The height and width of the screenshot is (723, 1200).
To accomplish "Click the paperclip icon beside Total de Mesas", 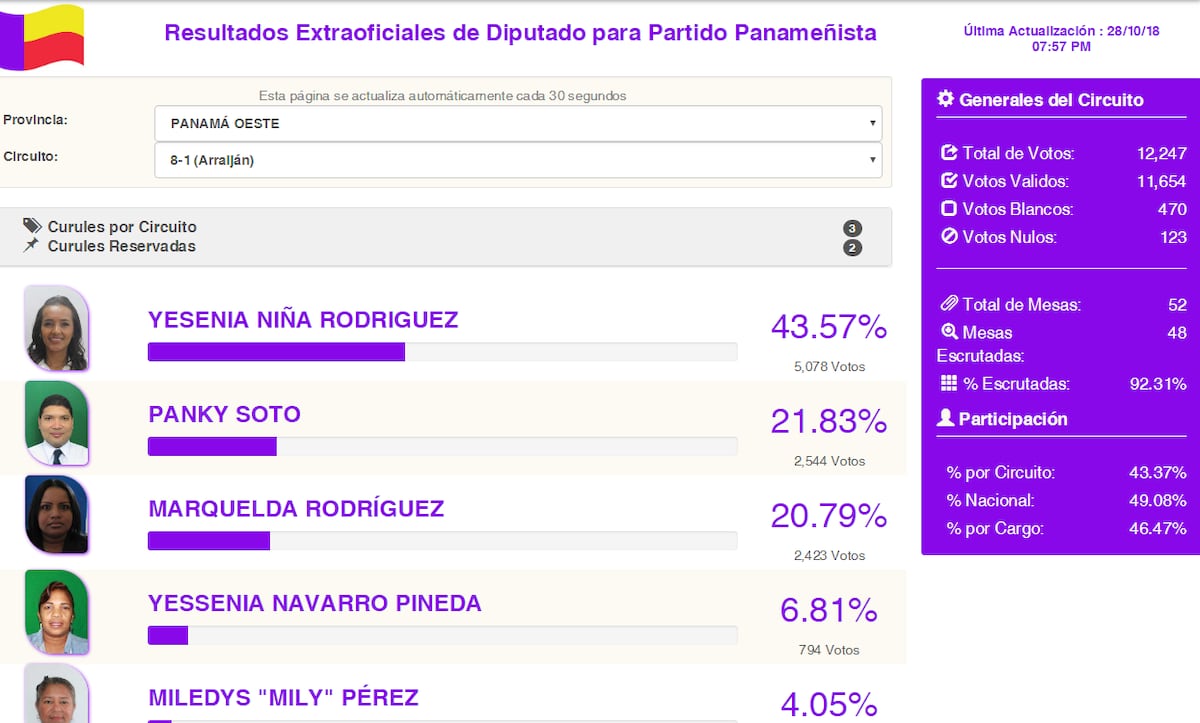I will (x=949, y=304).
